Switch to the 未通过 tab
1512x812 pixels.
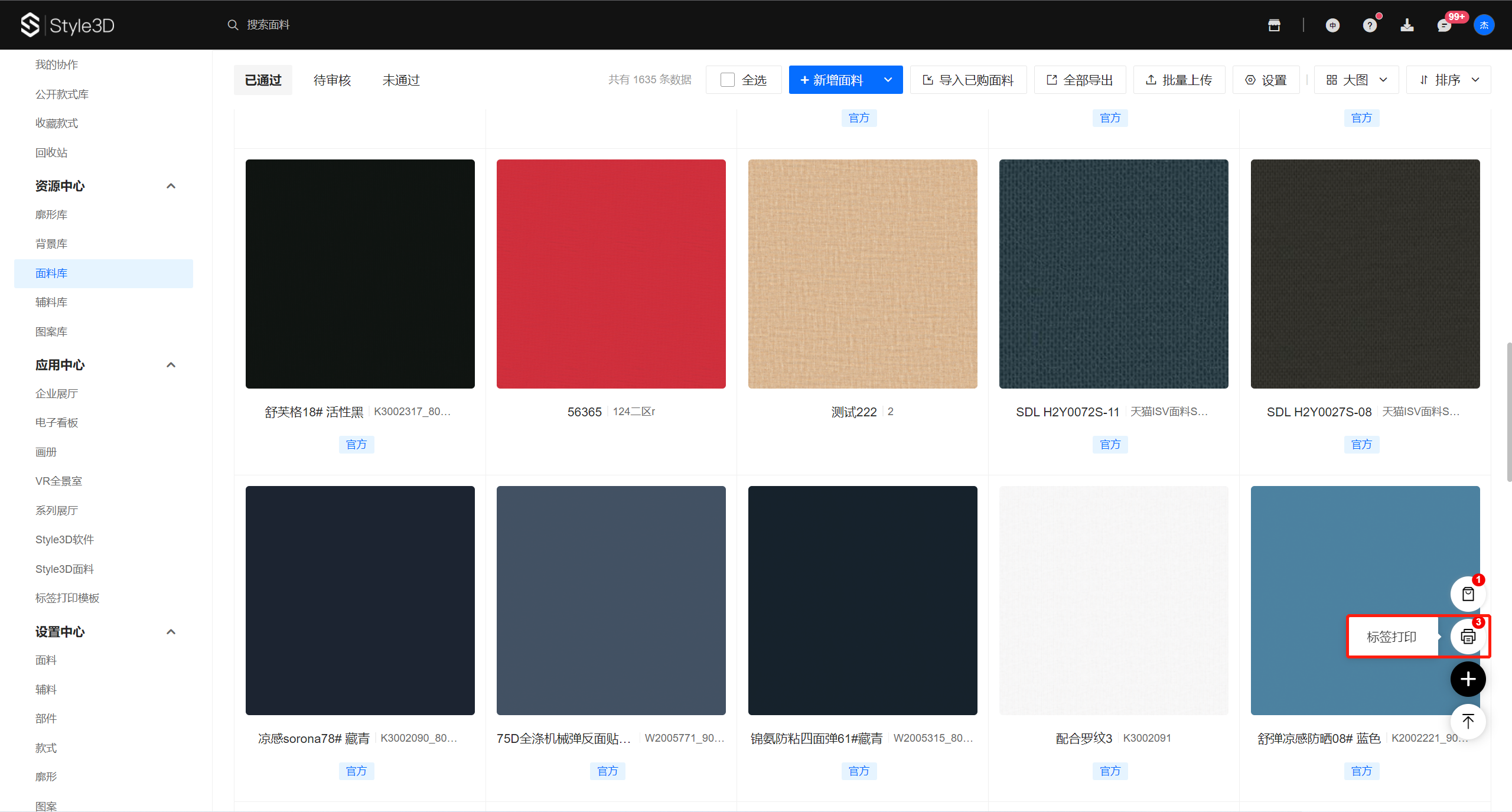pos(400,80)
